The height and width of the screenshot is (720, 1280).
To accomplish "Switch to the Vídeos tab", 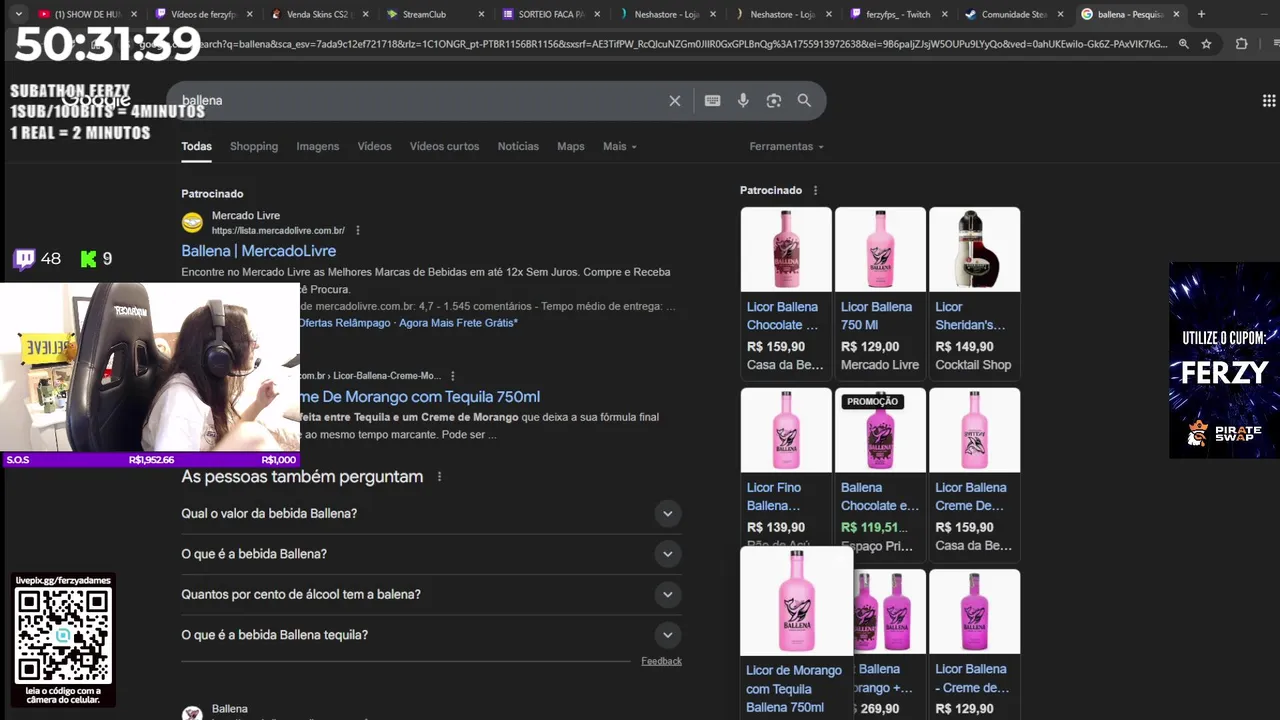I will [x=375, y=146].
